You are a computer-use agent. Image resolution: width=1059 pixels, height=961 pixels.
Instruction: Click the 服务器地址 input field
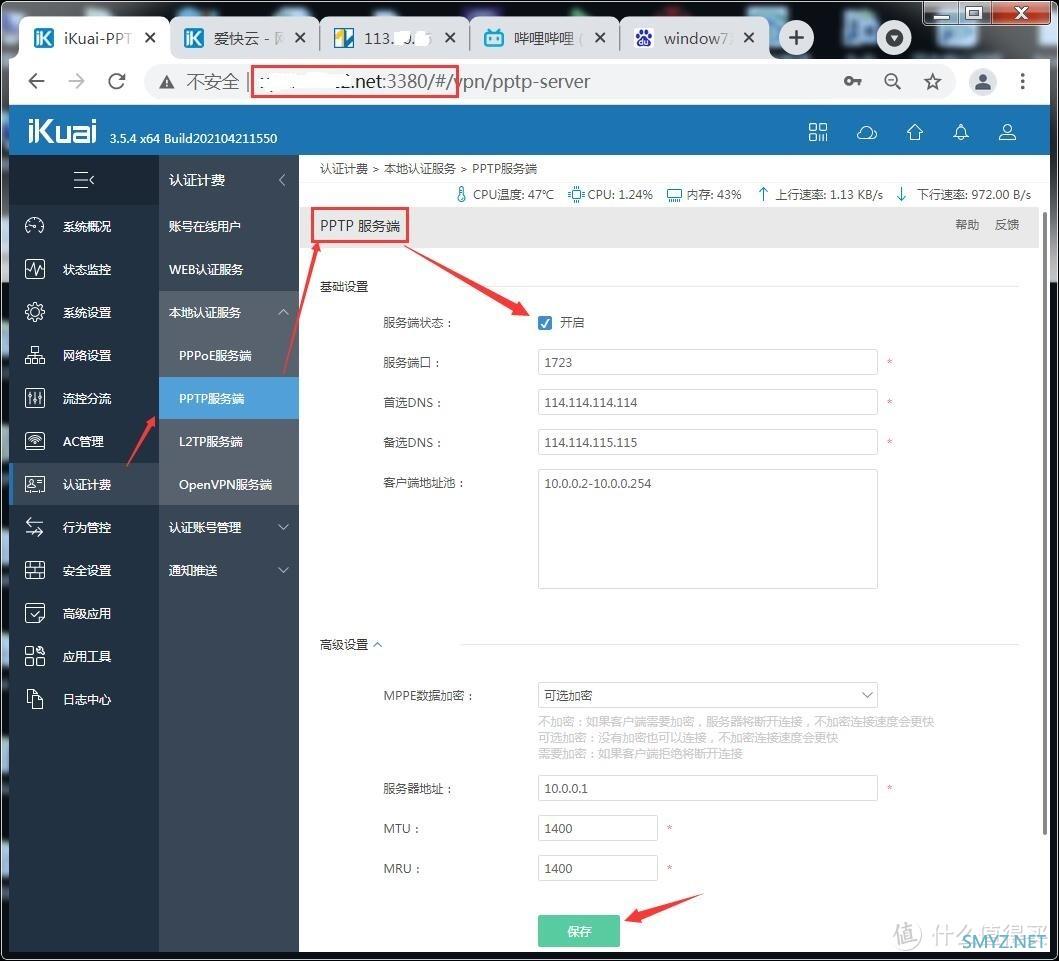(x=707, y=788)
